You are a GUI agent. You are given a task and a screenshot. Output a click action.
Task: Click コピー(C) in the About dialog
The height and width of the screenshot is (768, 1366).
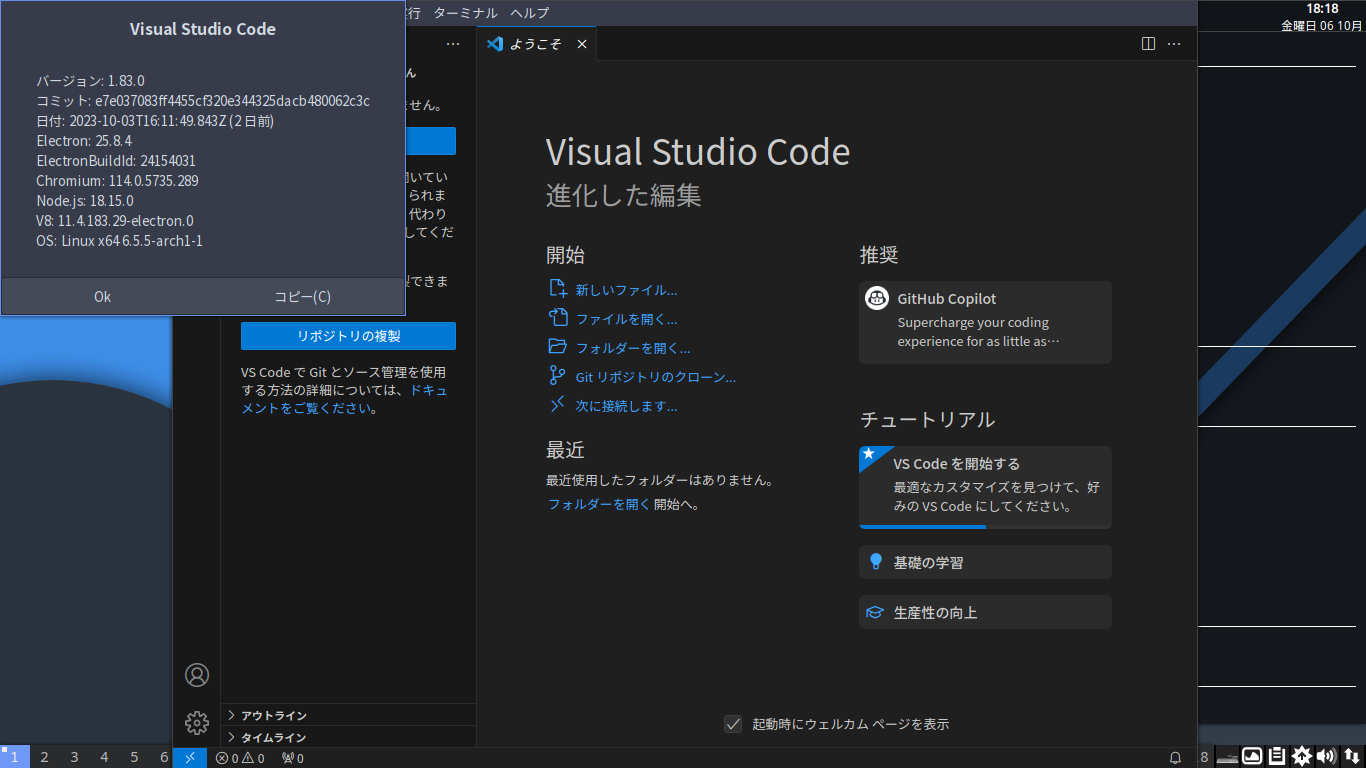pos(303,296)
